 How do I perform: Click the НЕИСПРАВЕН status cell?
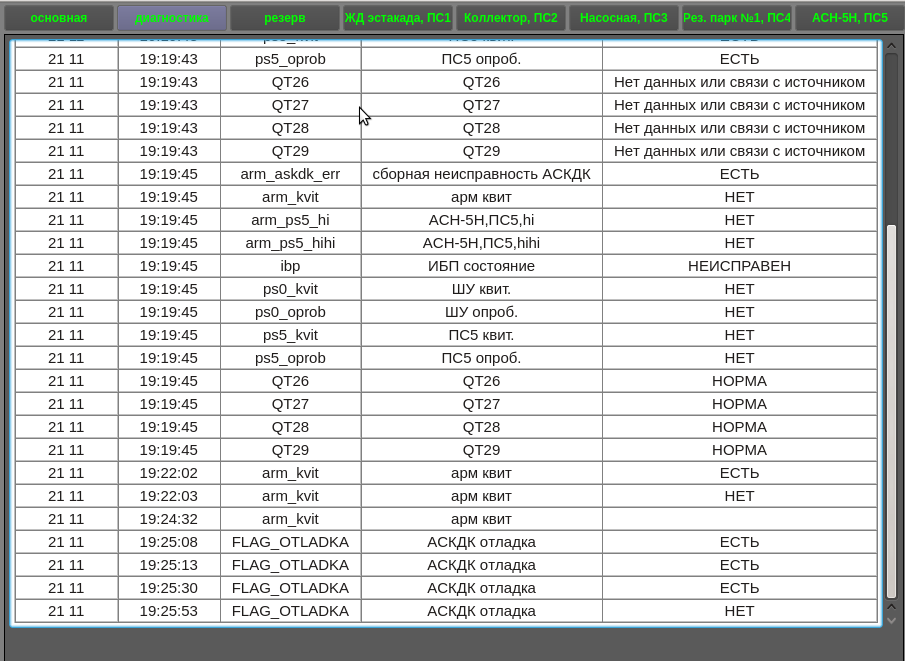(x=739, y=266)
